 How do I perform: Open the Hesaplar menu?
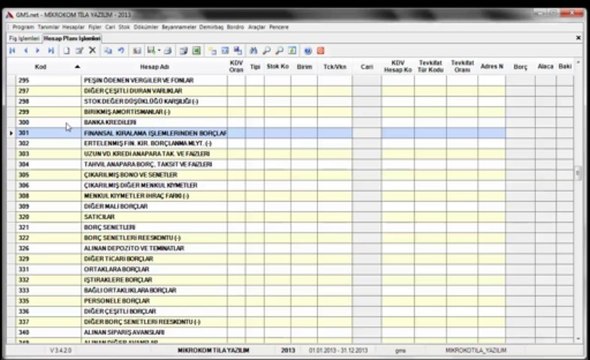click(x=73, y=27)
